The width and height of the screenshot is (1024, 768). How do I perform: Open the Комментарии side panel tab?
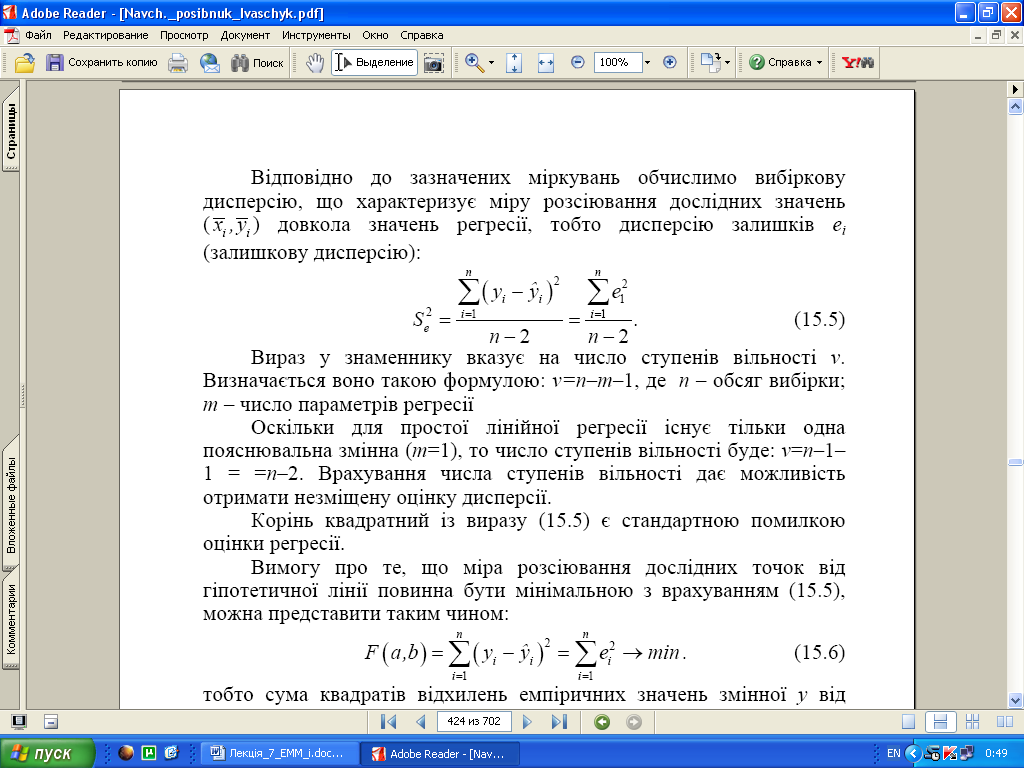11,618
